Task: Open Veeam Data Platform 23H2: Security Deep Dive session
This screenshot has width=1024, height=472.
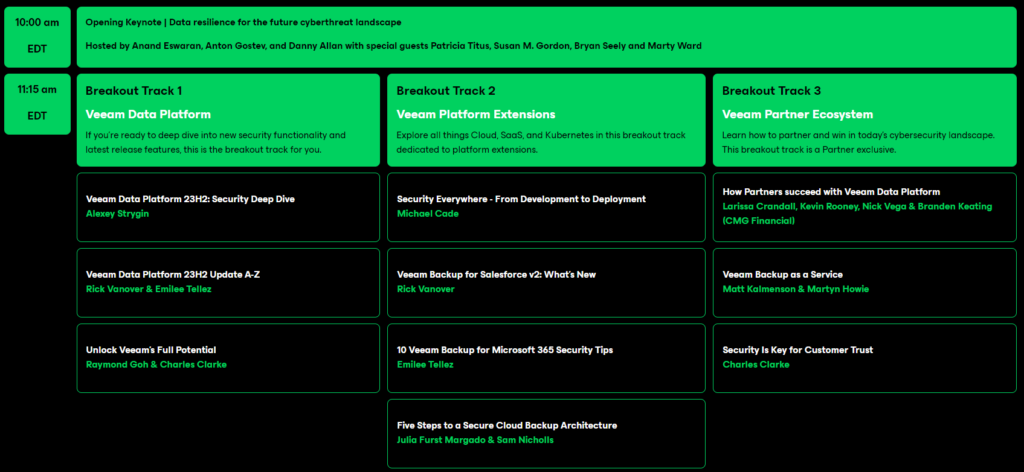Action: pyautogui.click(x=228, y=207)
